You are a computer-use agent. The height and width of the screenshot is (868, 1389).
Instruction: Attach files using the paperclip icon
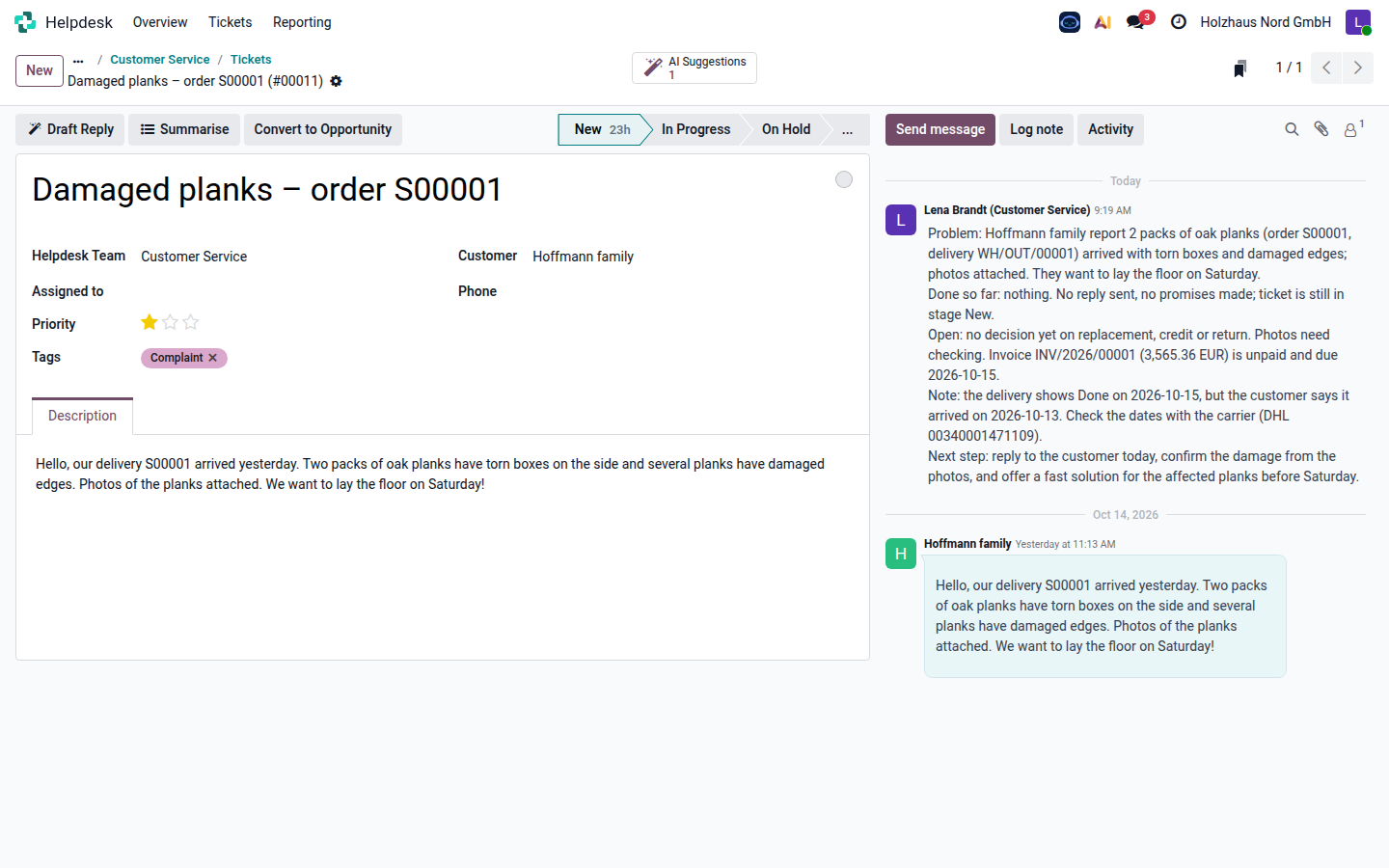(x=1321, y=129)
